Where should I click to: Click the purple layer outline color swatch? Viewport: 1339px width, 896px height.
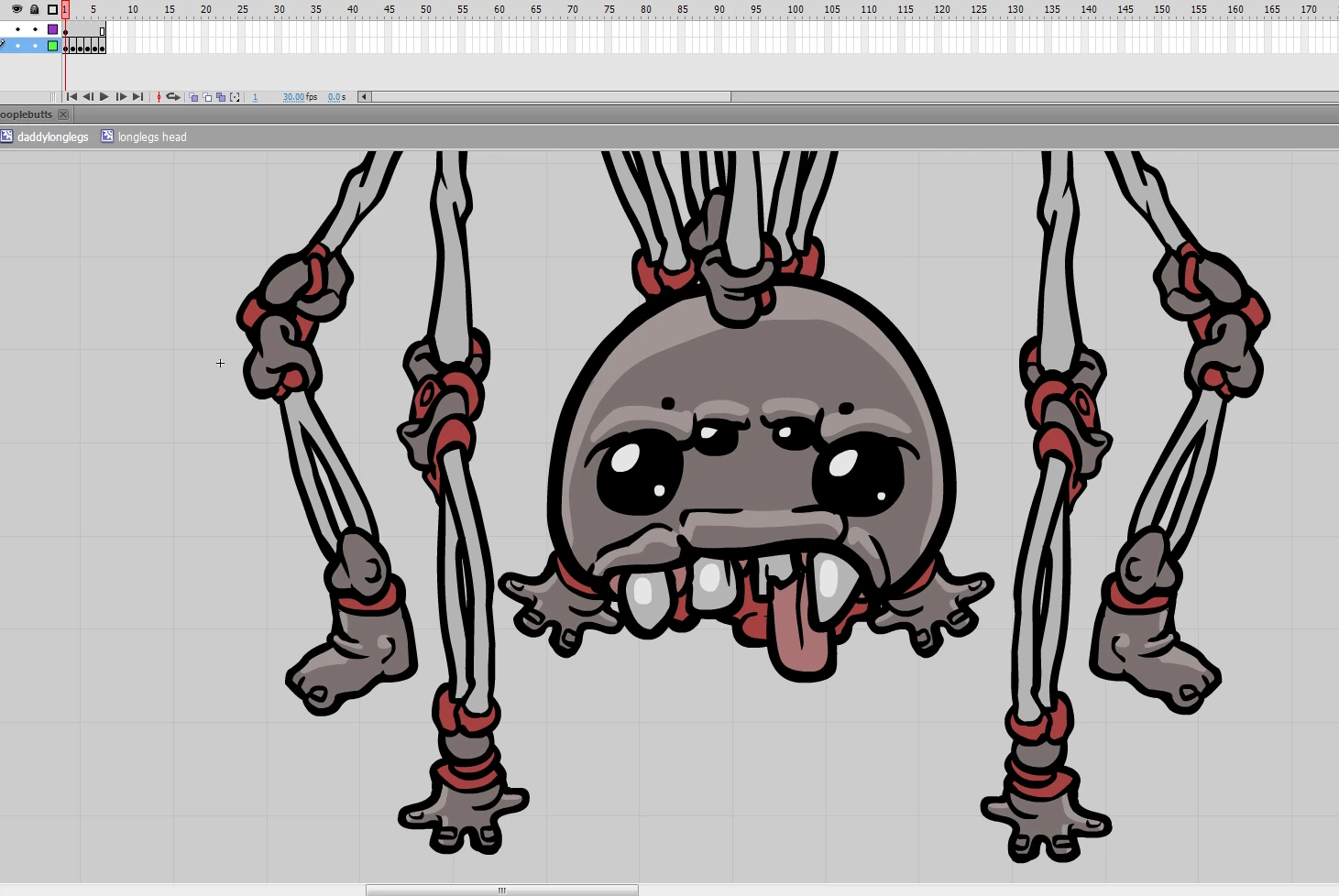pyautogui.click(x=52, y=29)
